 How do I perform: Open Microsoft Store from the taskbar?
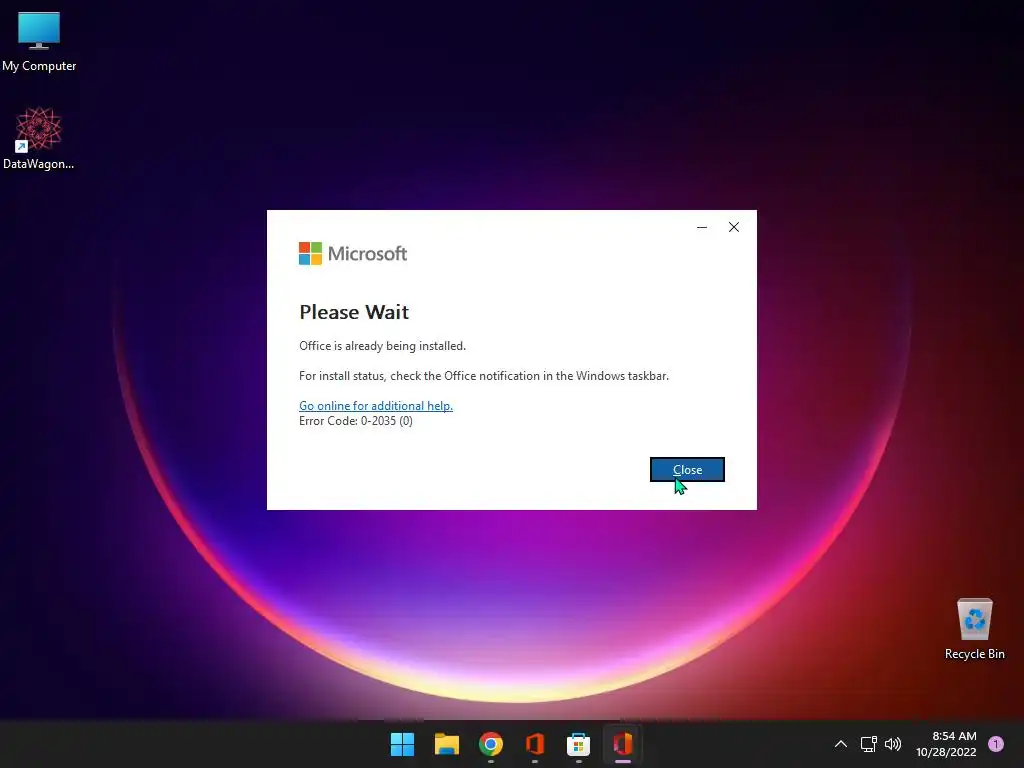pos(579,744)
